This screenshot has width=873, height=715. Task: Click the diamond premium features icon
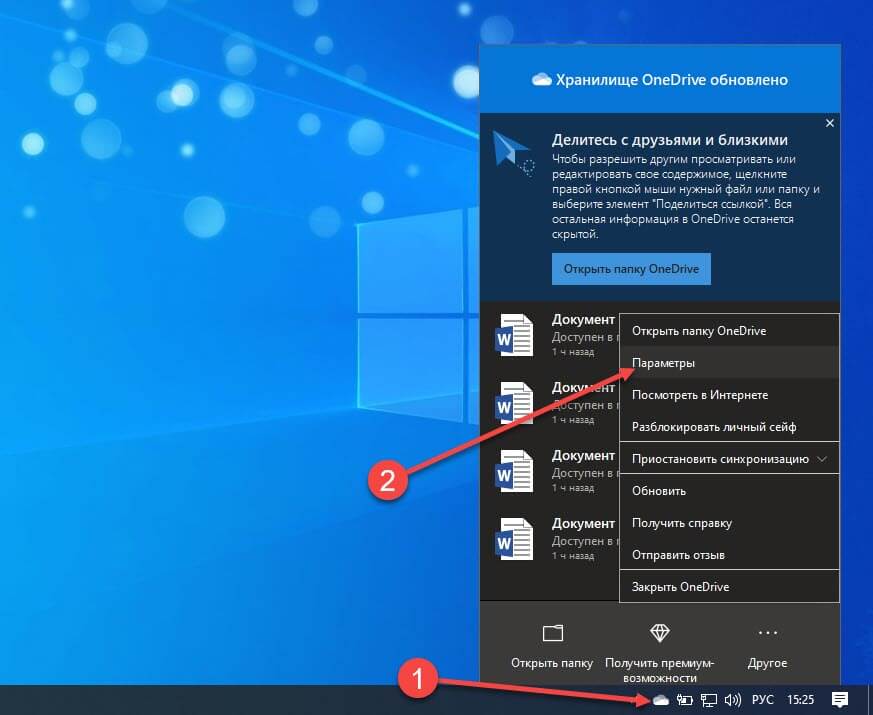660,633
